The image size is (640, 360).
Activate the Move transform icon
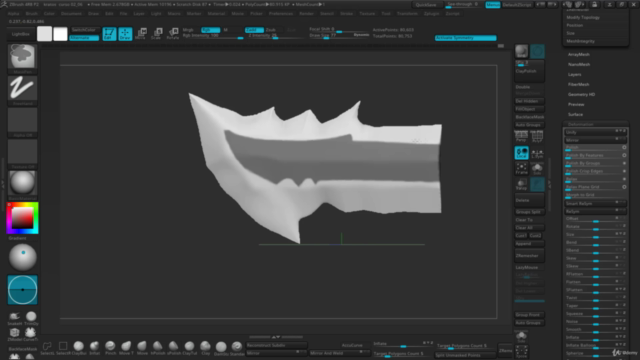pyautogui.click(x=140, y=34)
